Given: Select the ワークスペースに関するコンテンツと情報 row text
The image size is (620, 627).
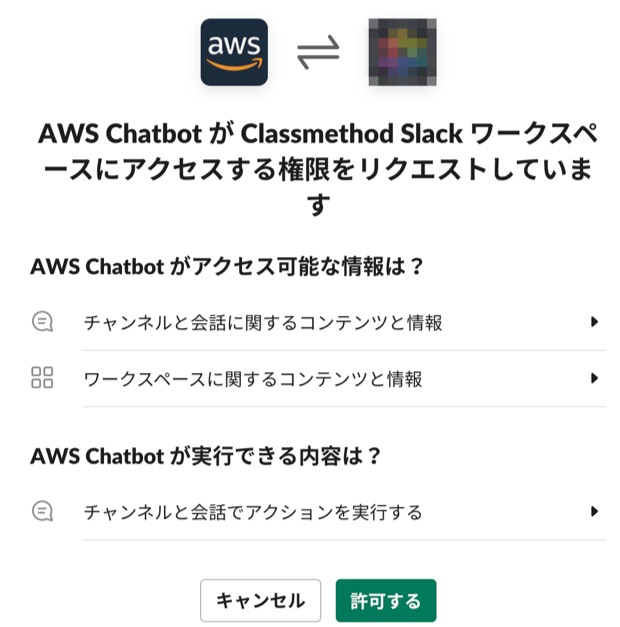Looking at the screenshot, I should [253, 379].
